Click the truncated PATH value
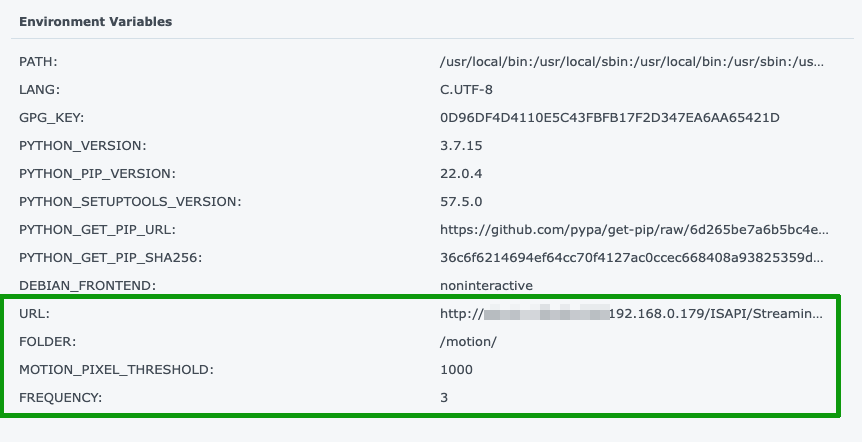The height and width of the screenshot is (442, 862). [x=632, y=62]
